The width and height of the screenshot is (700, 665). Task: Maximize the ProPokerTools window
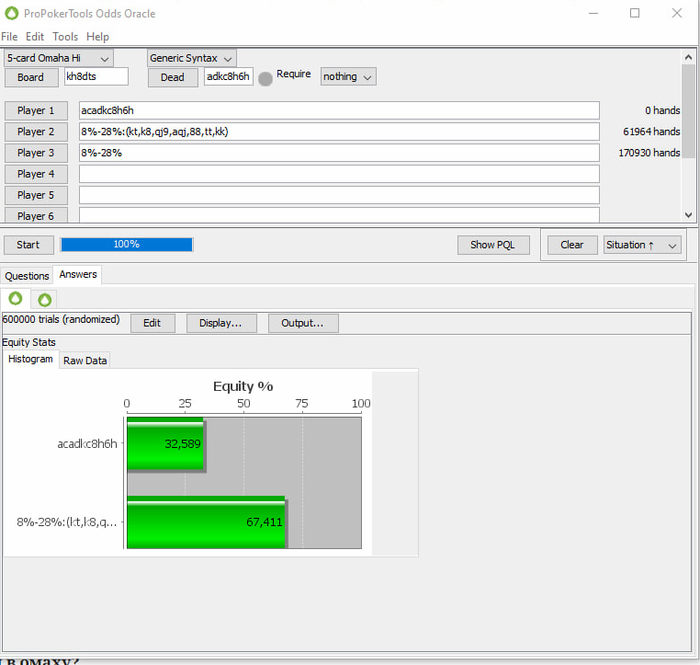coord(634,13)
